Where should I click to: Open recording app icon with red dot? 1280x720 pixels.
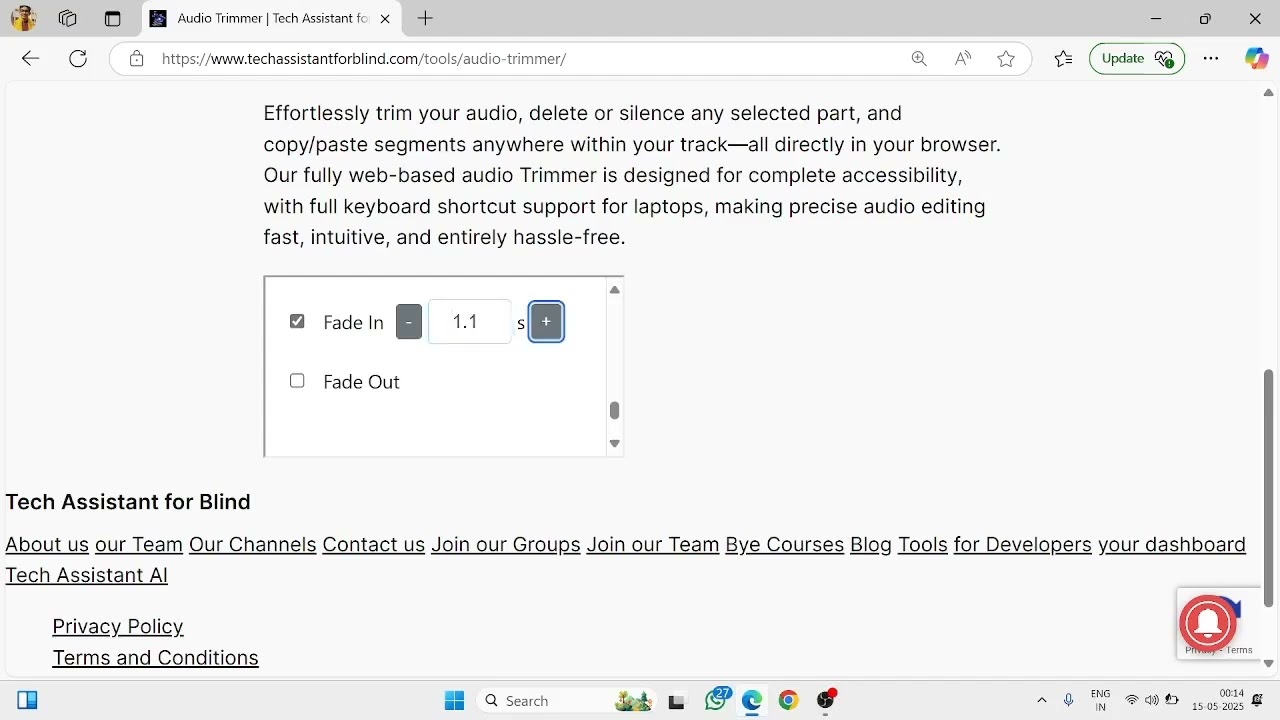click(x=826, y=700)
